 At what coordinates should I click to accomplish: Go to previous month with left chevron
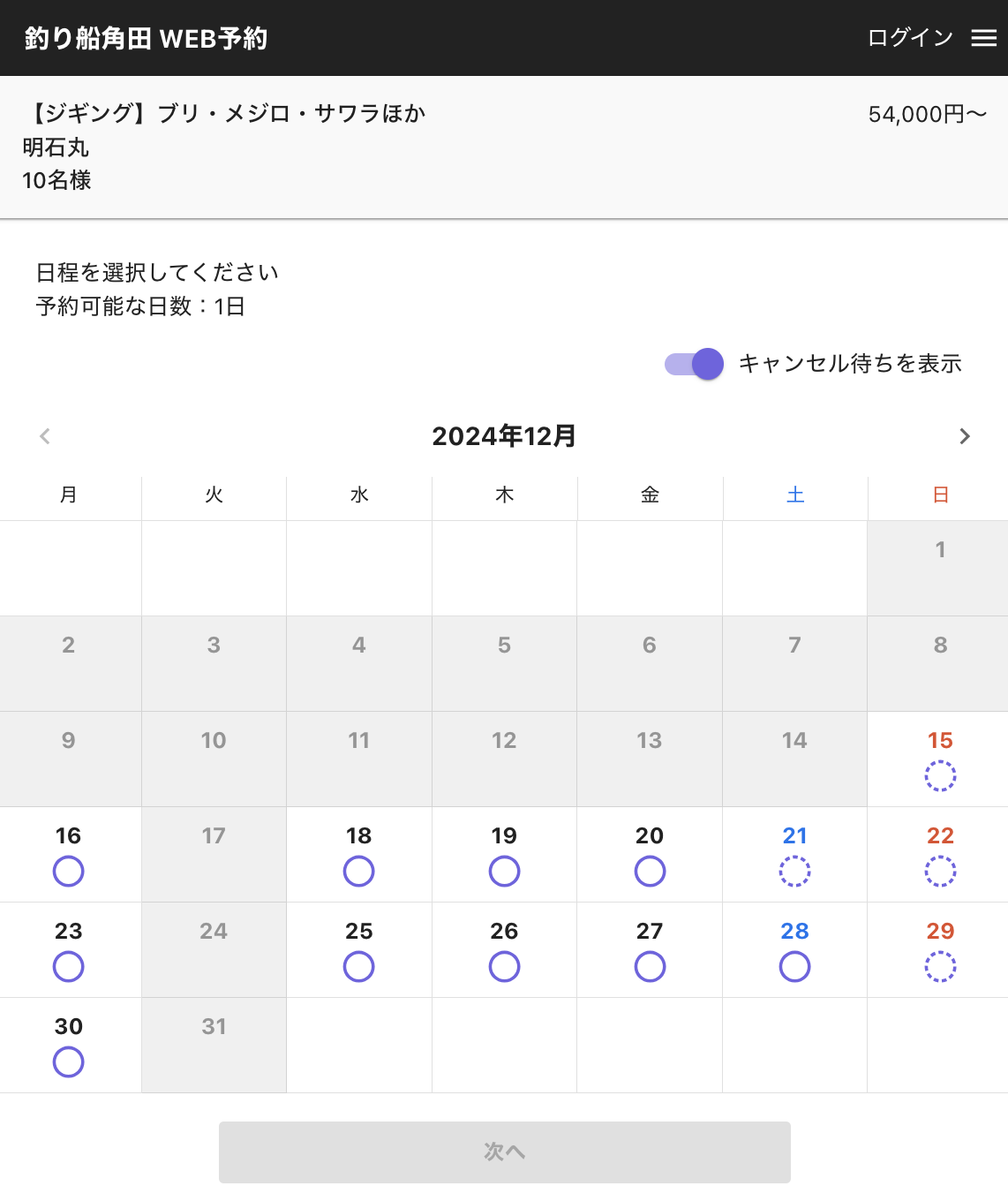[45, 436]
